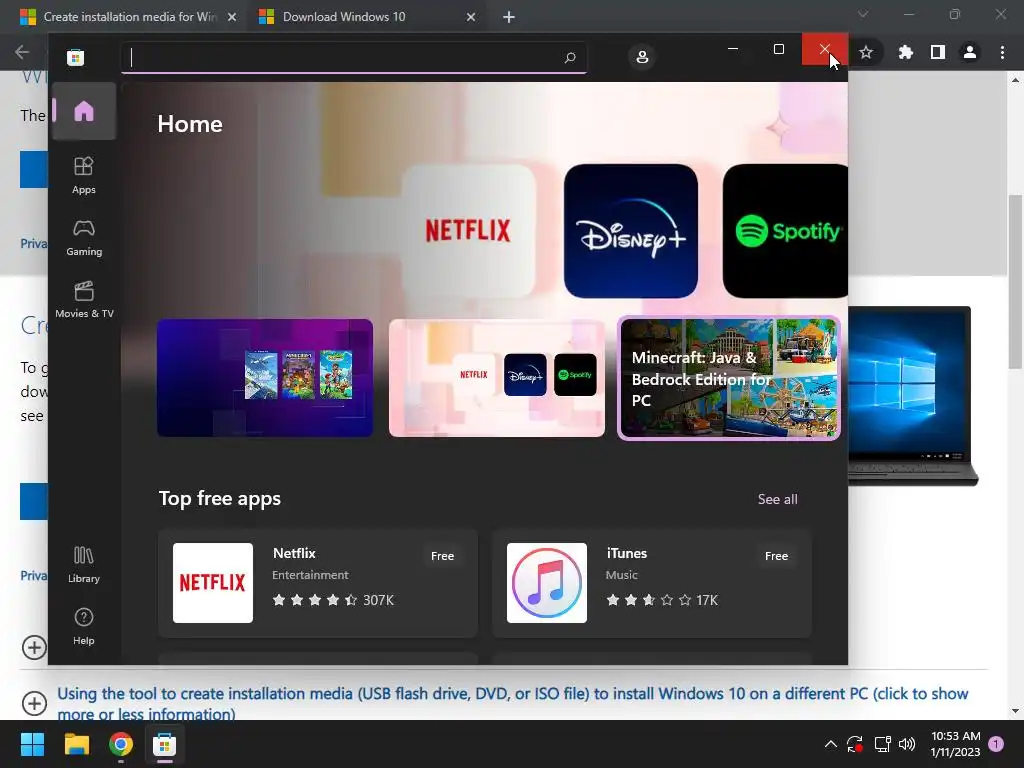Open the notification badge in the taskbar

coord(997,744)
